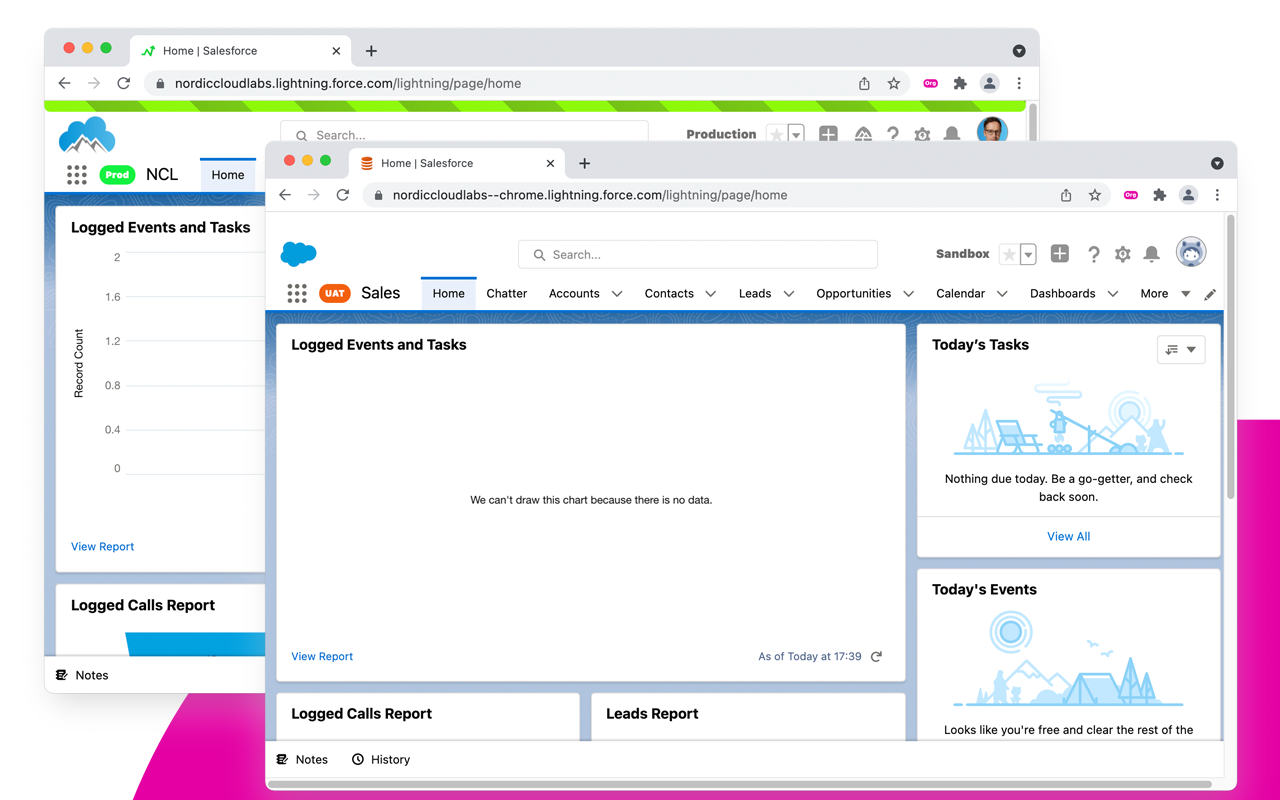The width and height of the screenshot is (1280, 800).
Task: Reload the page in the Sandbox browser window
Action: [x=342, y=195]
